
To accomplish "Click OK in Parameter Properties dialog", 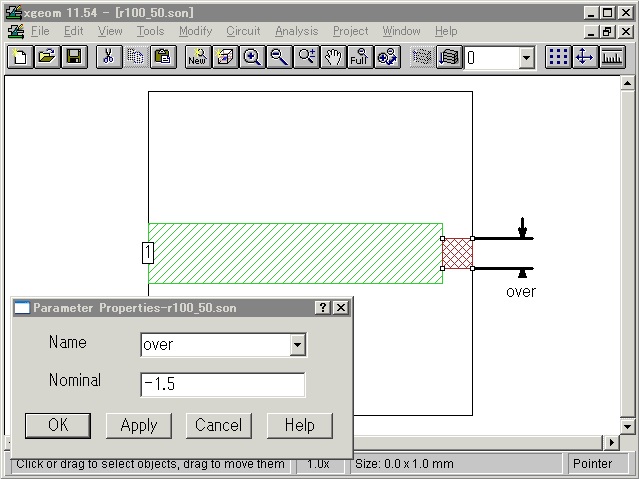I will tap(58, 426).
